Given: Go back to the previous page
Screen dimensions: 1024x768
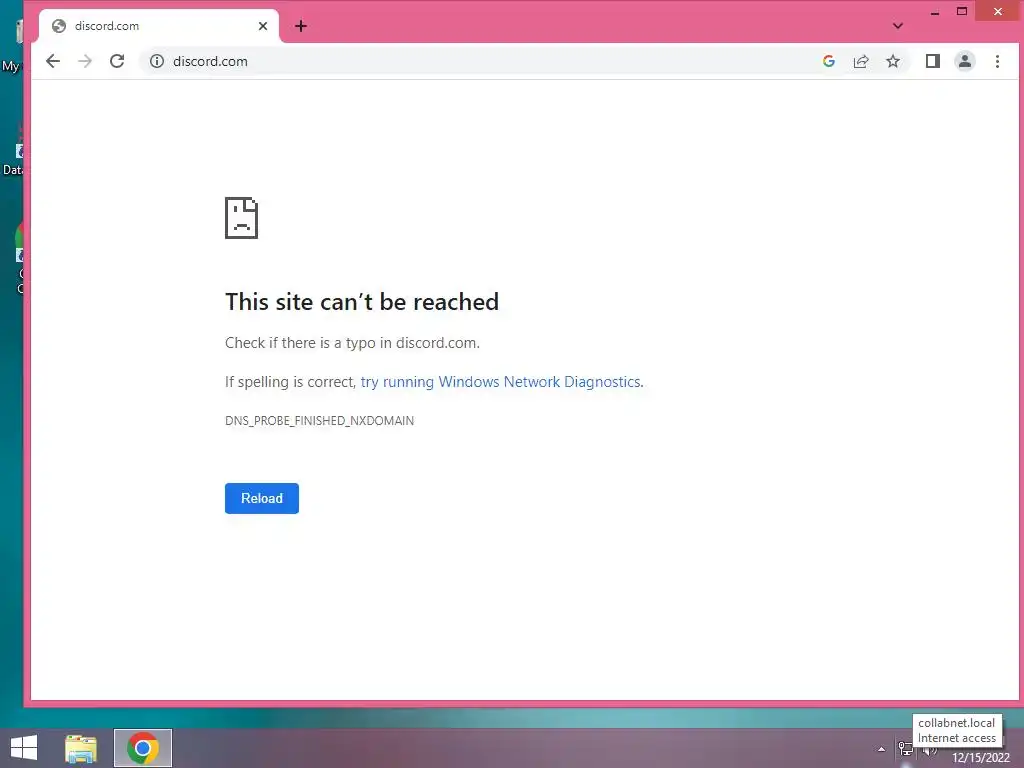Looking at the screenshot, I should coord(53,61).
